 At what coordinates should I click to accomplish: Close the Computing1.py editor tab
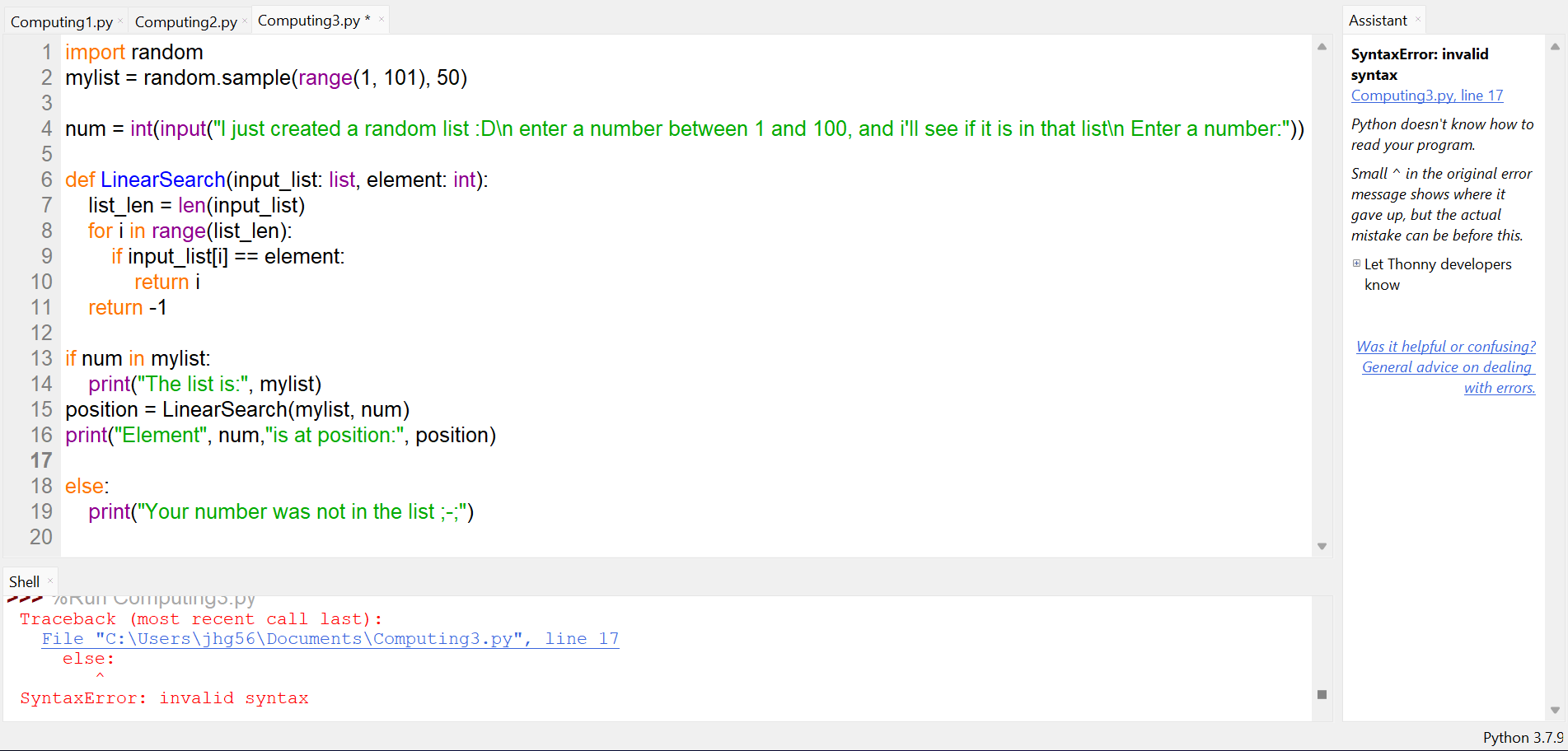120,21
